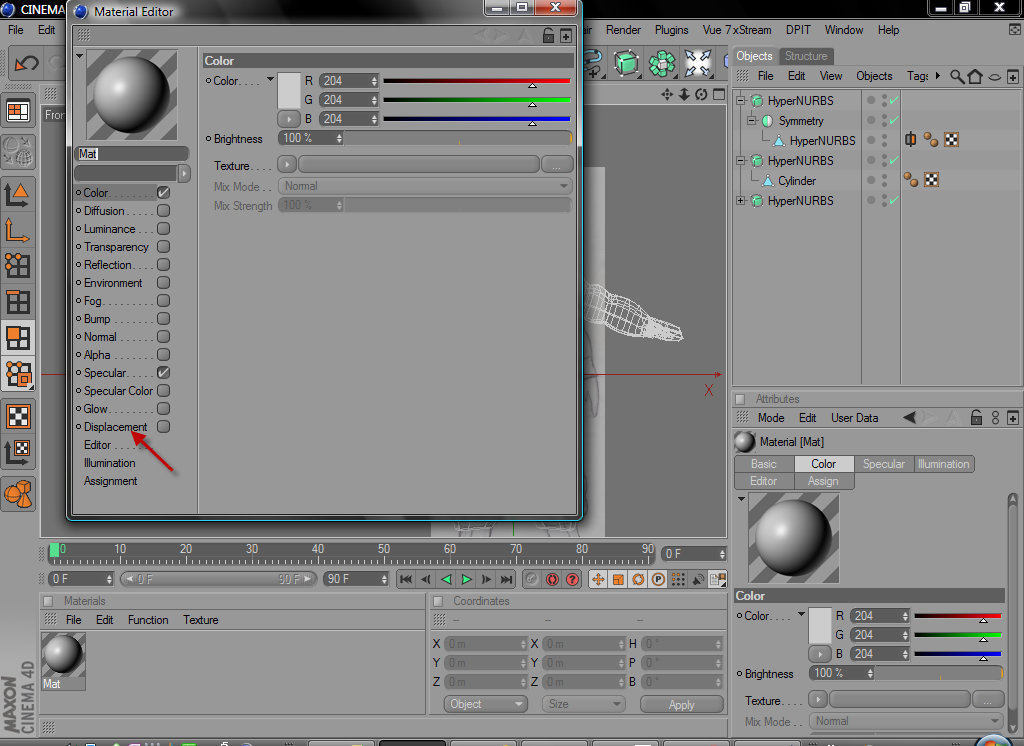
Task: Click the texture browse ellipsis button in Material Editor
Action: pyautogui.click(x=557, y=164)
